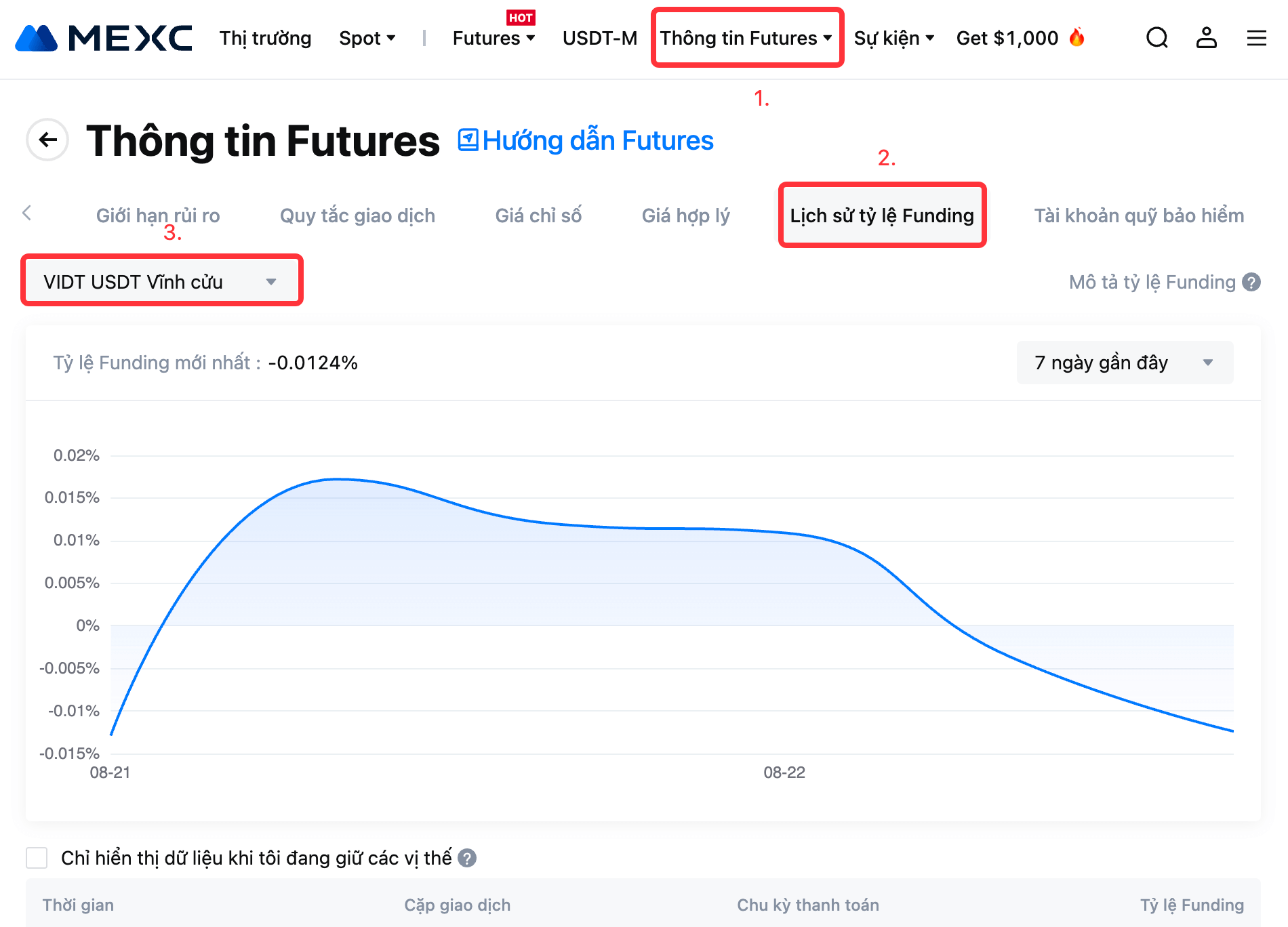Click the MEXC logo
Viewport: 1288px width, 927px height.
(104, 38)
